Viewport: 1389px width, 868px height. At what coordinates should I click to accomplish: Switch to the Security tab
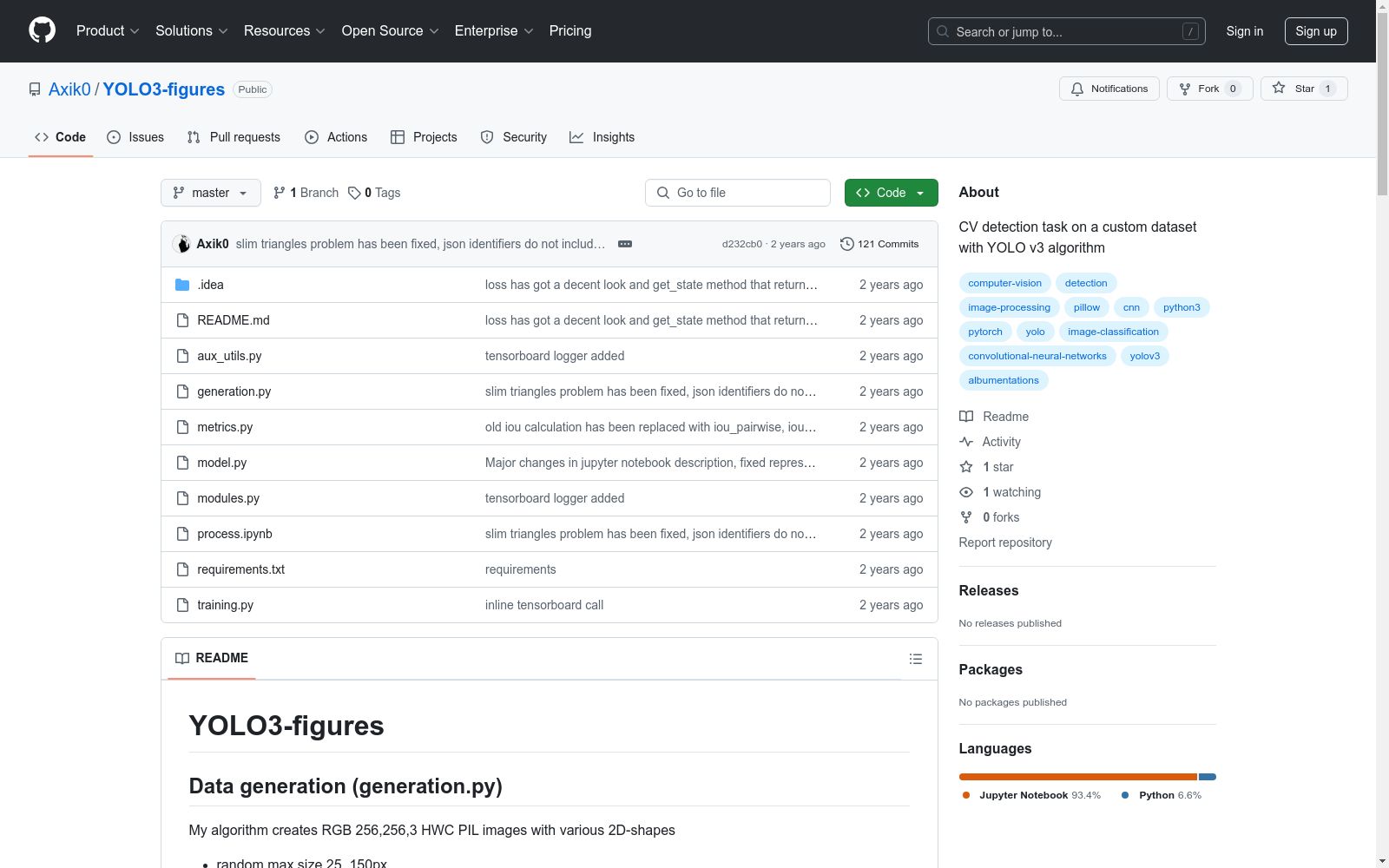pyautogui.click(x=514, y=137)
